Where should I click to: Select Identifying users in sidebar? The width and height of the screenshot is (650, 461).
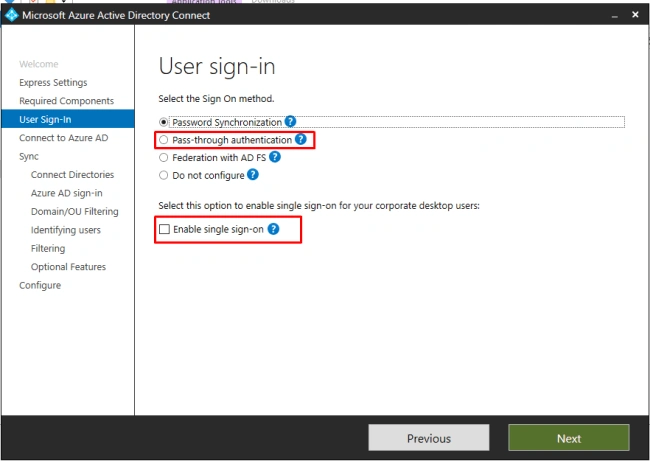(65, 230)
